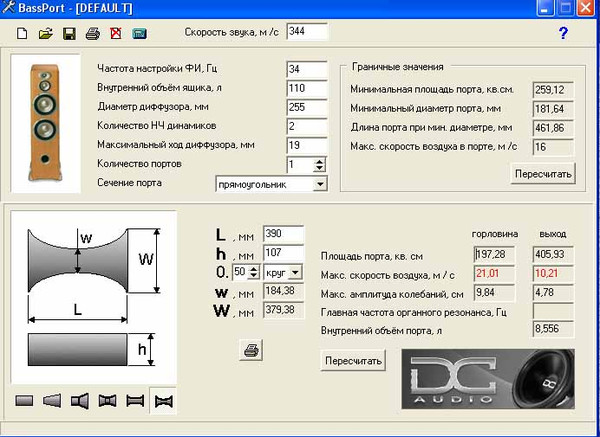Image resolution: width=600 pixels, height=437 pixels.
Task: Click the Скорость звука, м/с label
Action: pyautogui.click(x=232, y=32)
